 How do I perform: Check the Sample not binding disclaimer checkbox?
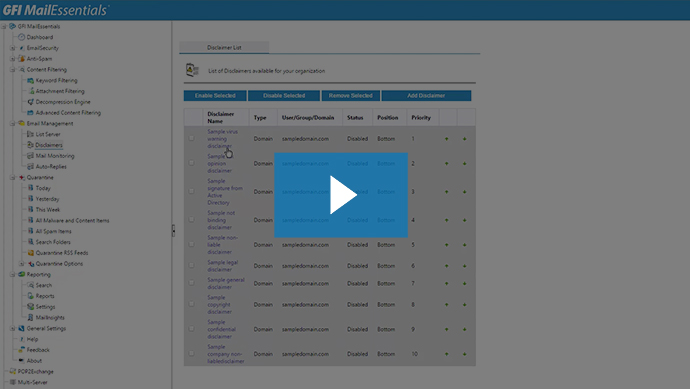coord(191,219)
